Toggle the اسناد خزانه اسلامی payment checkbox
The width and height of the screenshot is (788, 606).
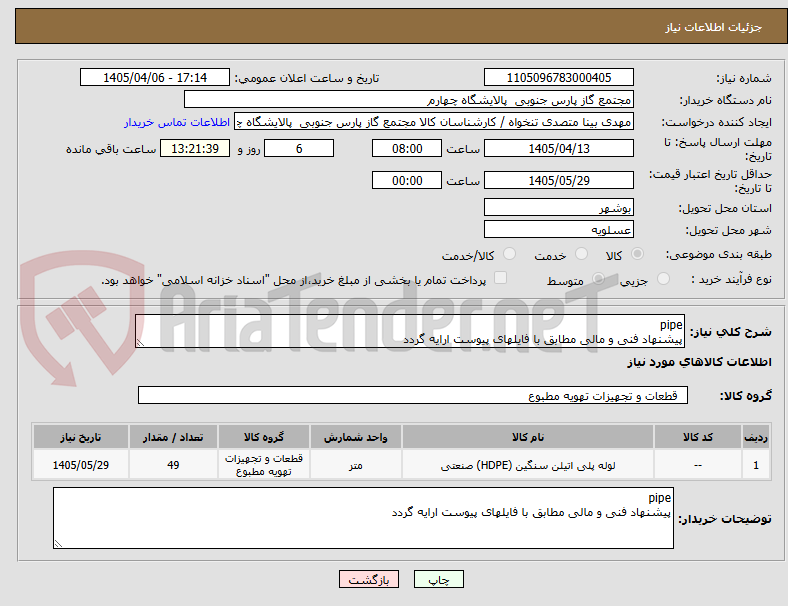point(501,278)
